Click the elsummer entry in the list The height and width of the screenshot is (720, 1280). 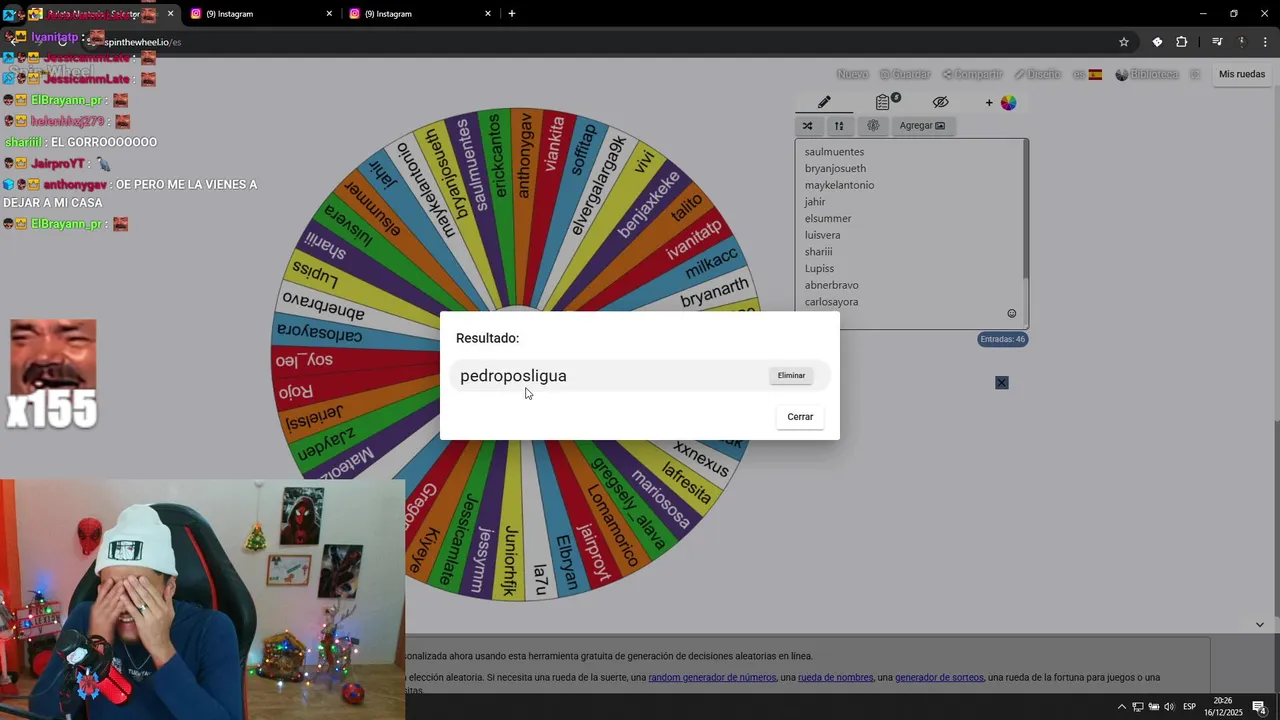point(828,219)
